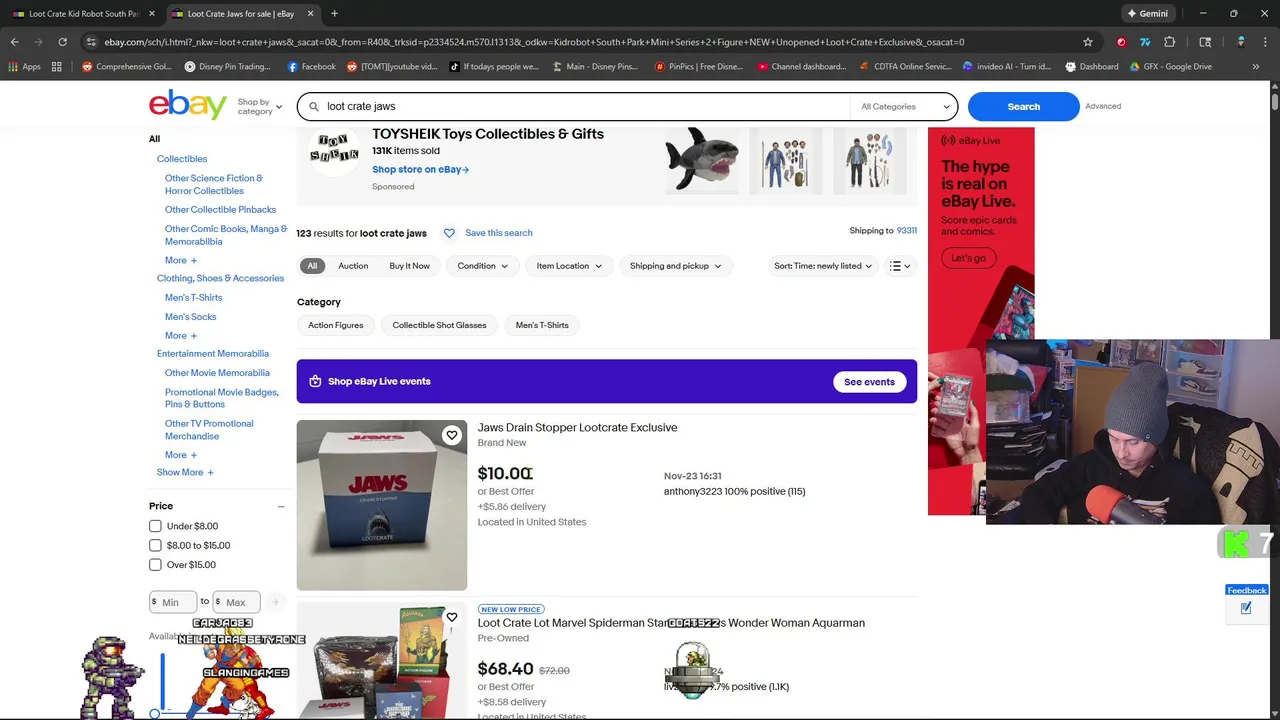Filter by Collectible Shot Glasses category

(x=439, y=325)
